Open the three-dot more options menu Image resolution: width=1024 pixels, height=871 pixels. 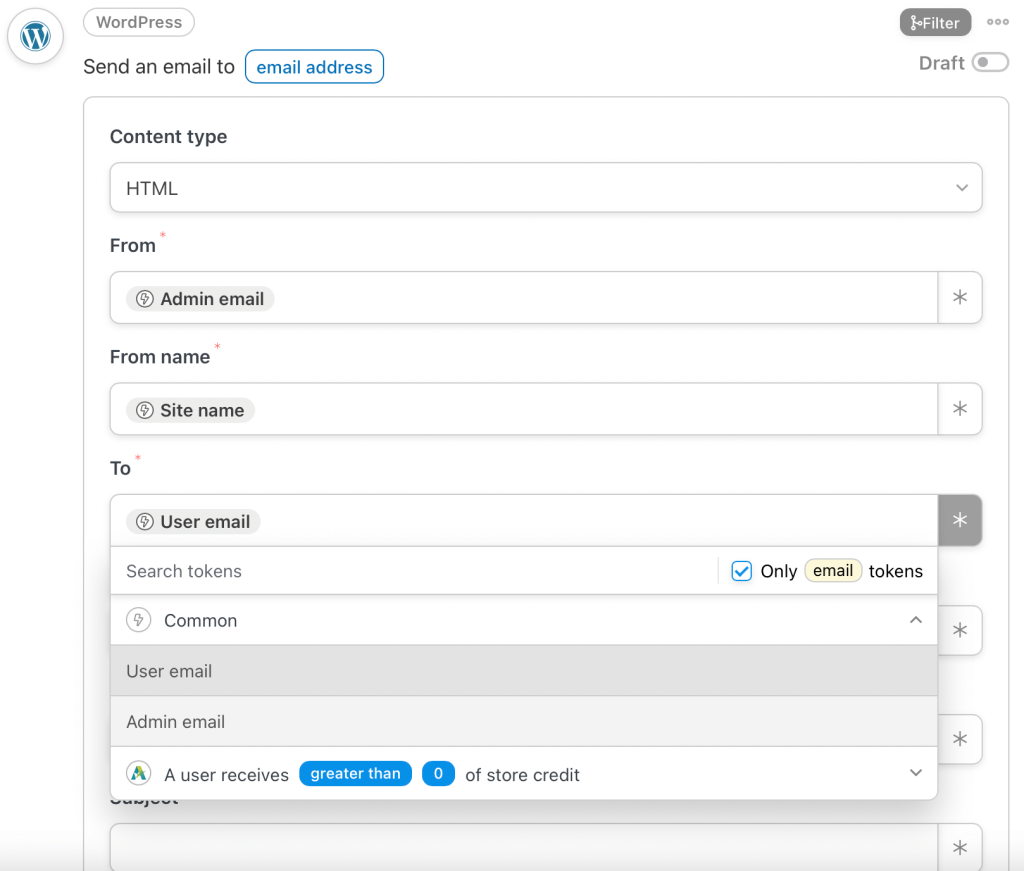[997, 22]
